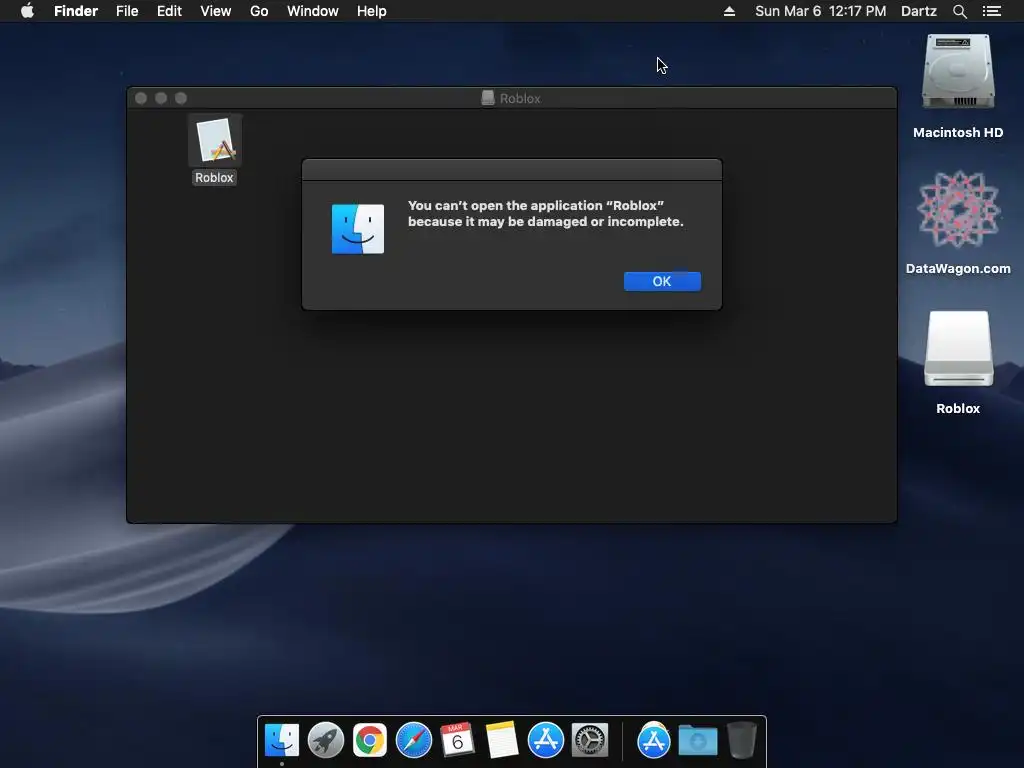Open Notes from the Dock

click(x=502, y=740)
